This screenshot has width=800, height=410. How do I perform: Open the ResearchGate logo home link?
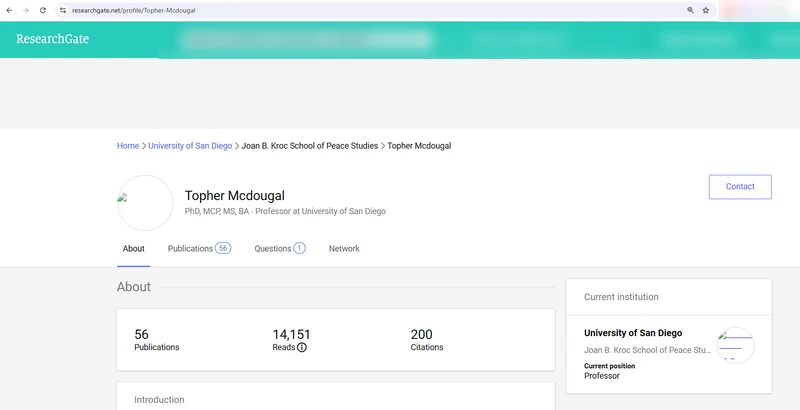53,39
